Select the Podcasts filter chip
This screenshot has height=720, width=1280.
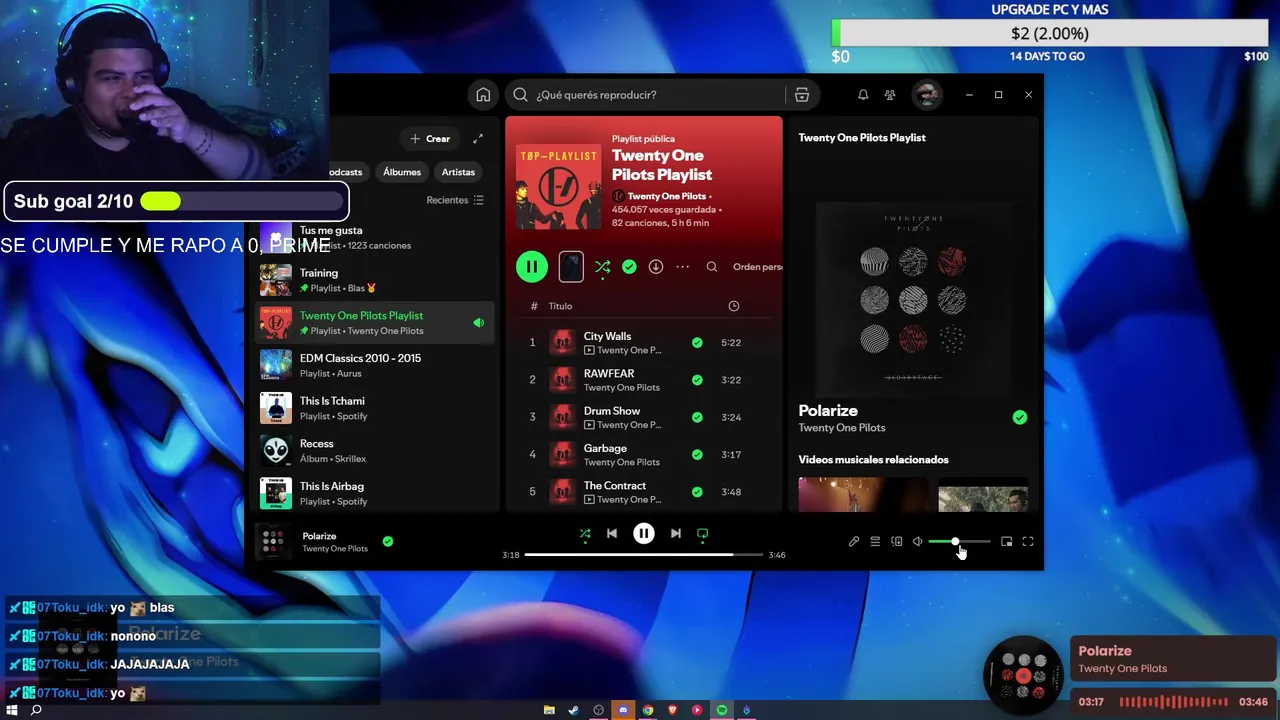(347, 172)
